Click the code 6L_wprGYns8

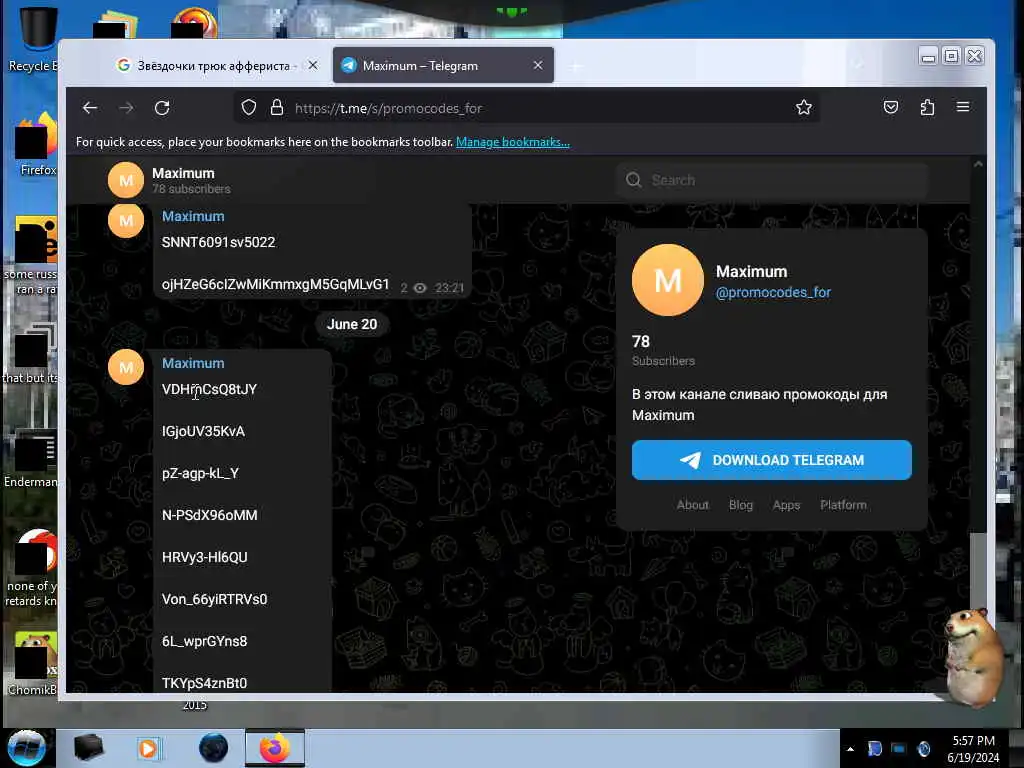coord(204,641)
